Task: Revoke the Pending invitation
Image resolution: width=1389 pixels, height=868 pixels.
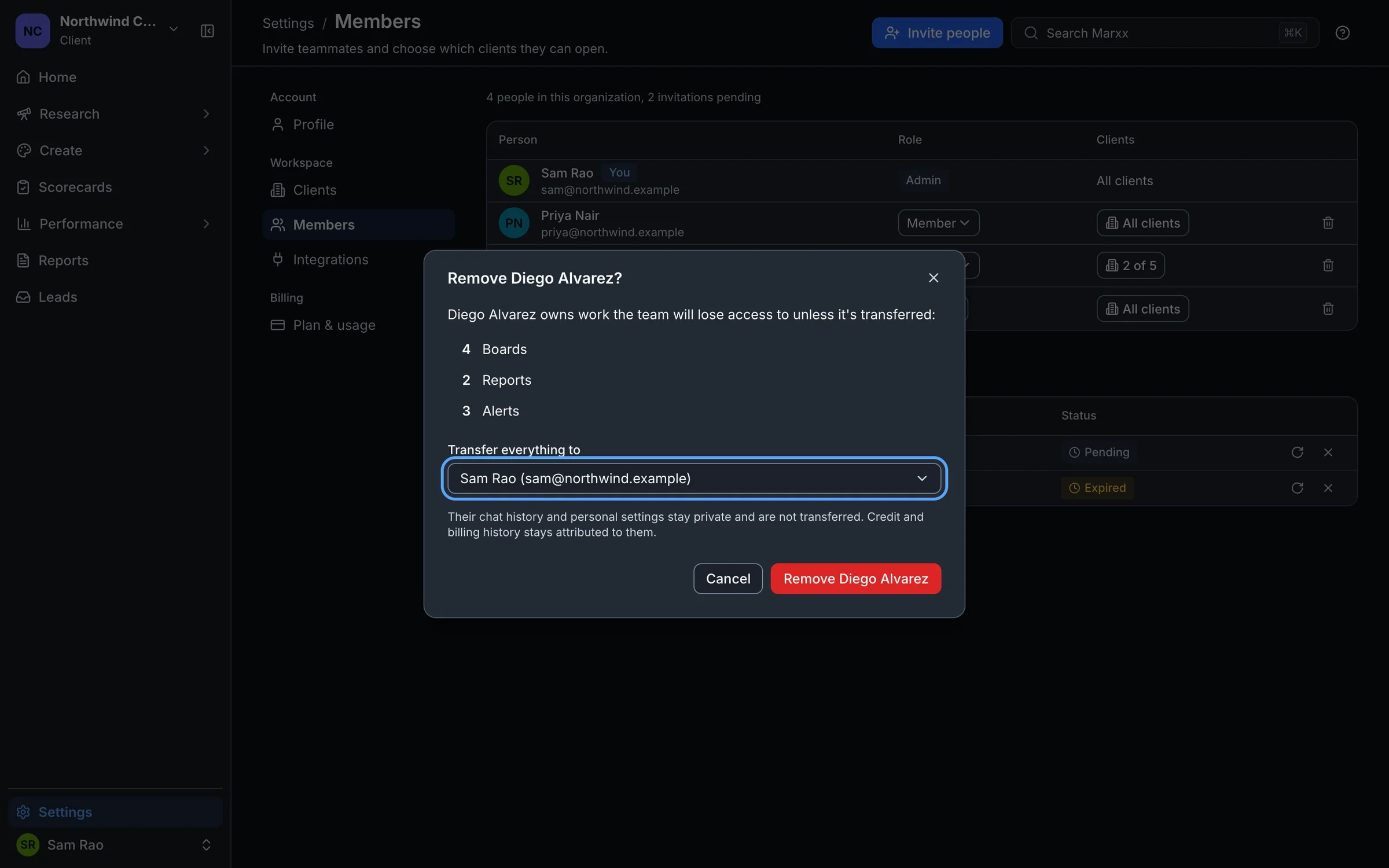Action: (1328, 453)
